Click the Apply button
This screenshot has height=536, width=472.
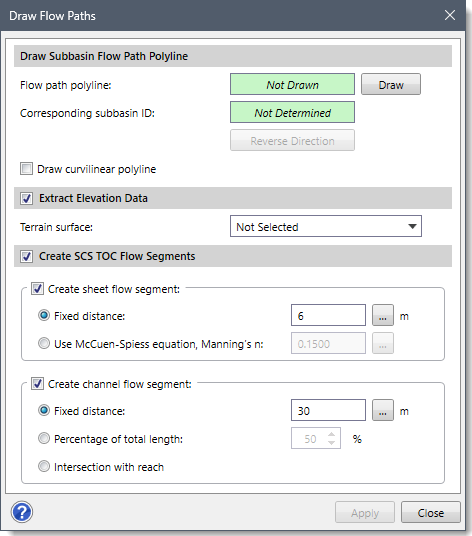point(365,512)
